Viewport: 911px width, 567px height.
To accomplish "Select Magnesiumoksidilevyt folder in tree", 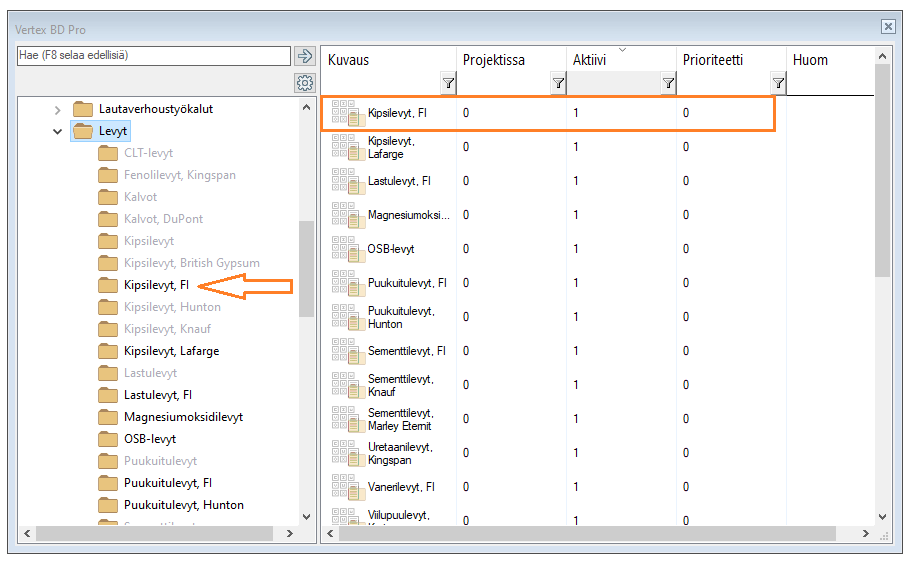I will [183, 417].
